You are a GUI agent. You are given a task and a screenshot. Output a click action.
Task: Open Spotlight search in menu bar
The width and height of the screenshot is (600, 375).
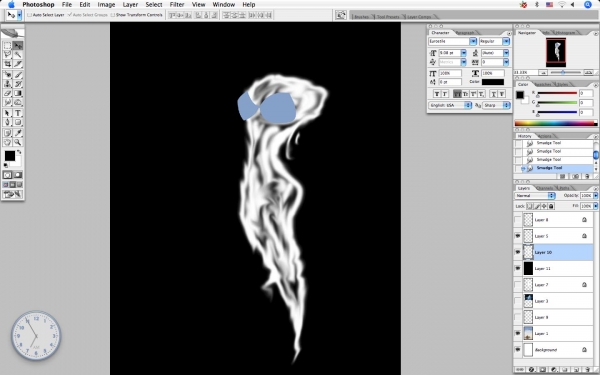588,5
